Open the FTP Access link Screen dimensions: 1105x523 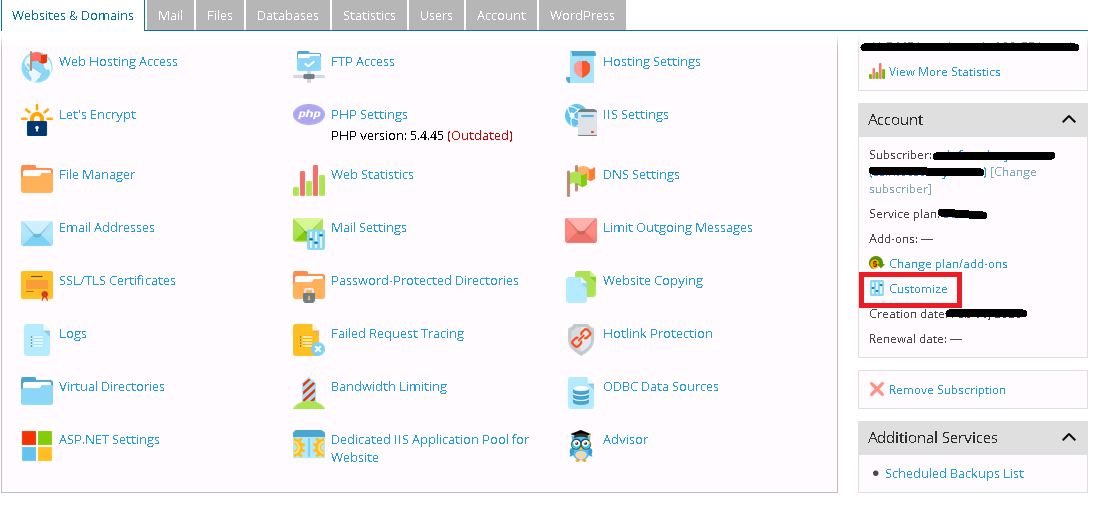(363, 61)
